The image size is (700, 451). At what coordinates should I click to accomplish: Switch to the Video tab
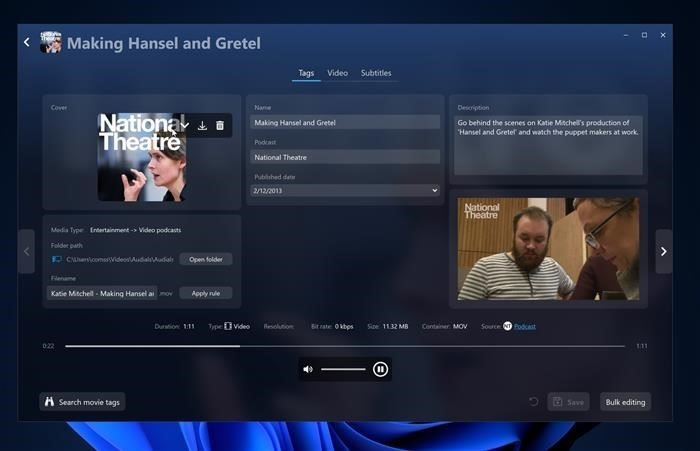(x=338, y=73)
